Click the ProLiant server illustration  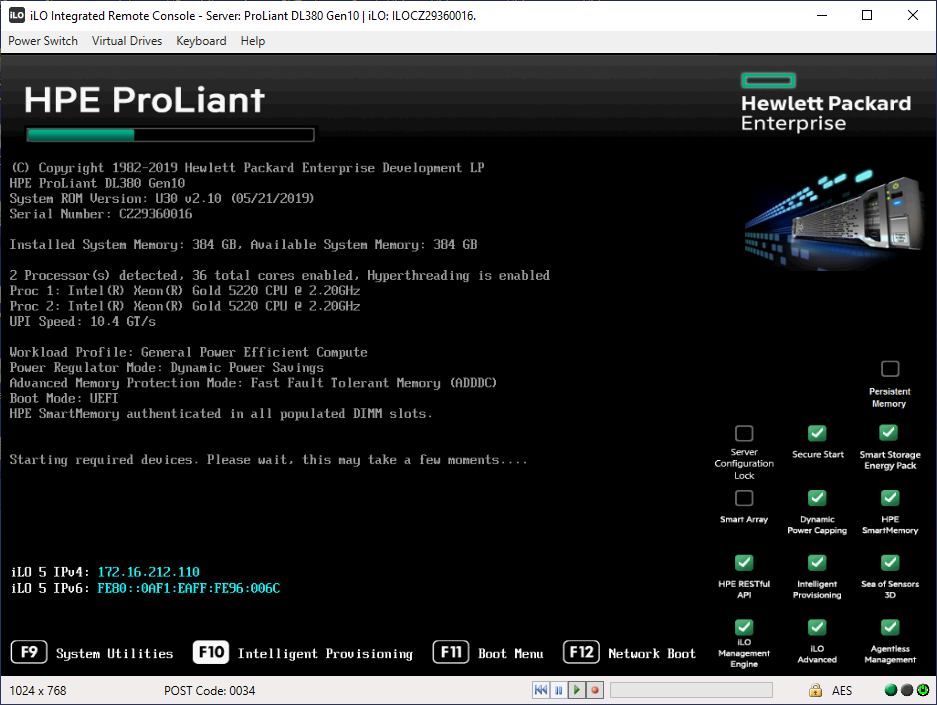pyautogui.click(x=834, y=219)
